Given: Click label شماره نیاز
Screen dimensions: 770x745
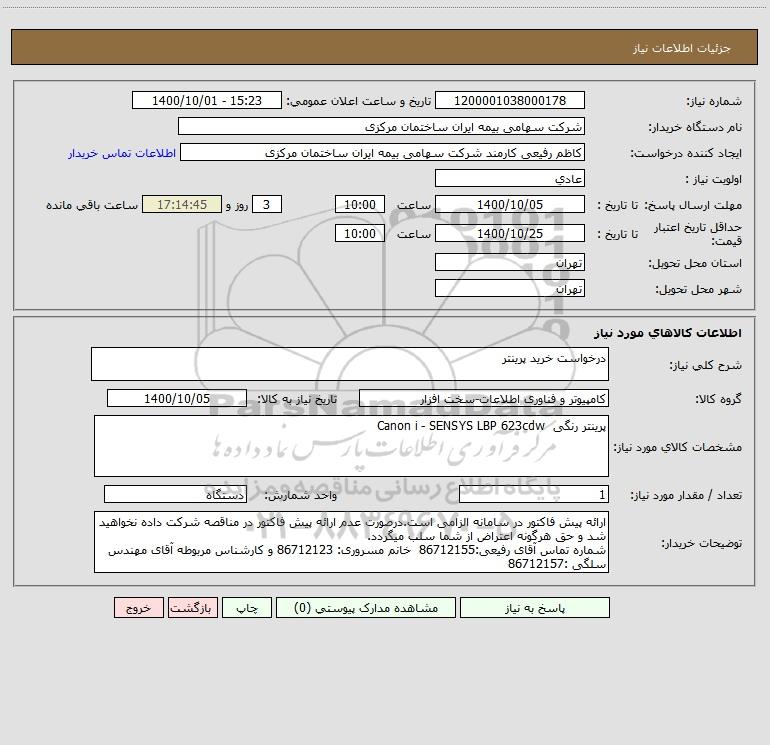Looking at the screenshot, I should pyautogui.click(x=714, y=102).
